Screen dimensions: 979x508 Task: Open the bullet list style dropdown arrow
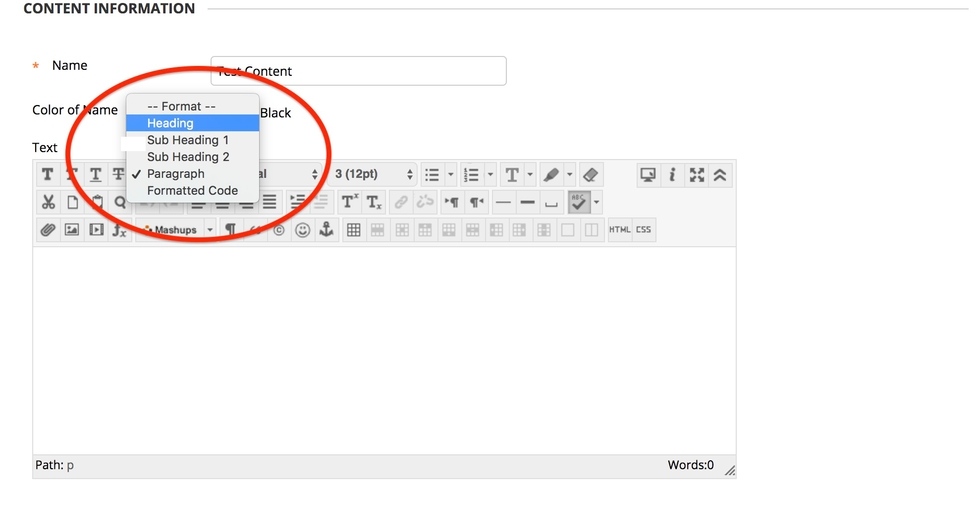(x=451, y=175)
